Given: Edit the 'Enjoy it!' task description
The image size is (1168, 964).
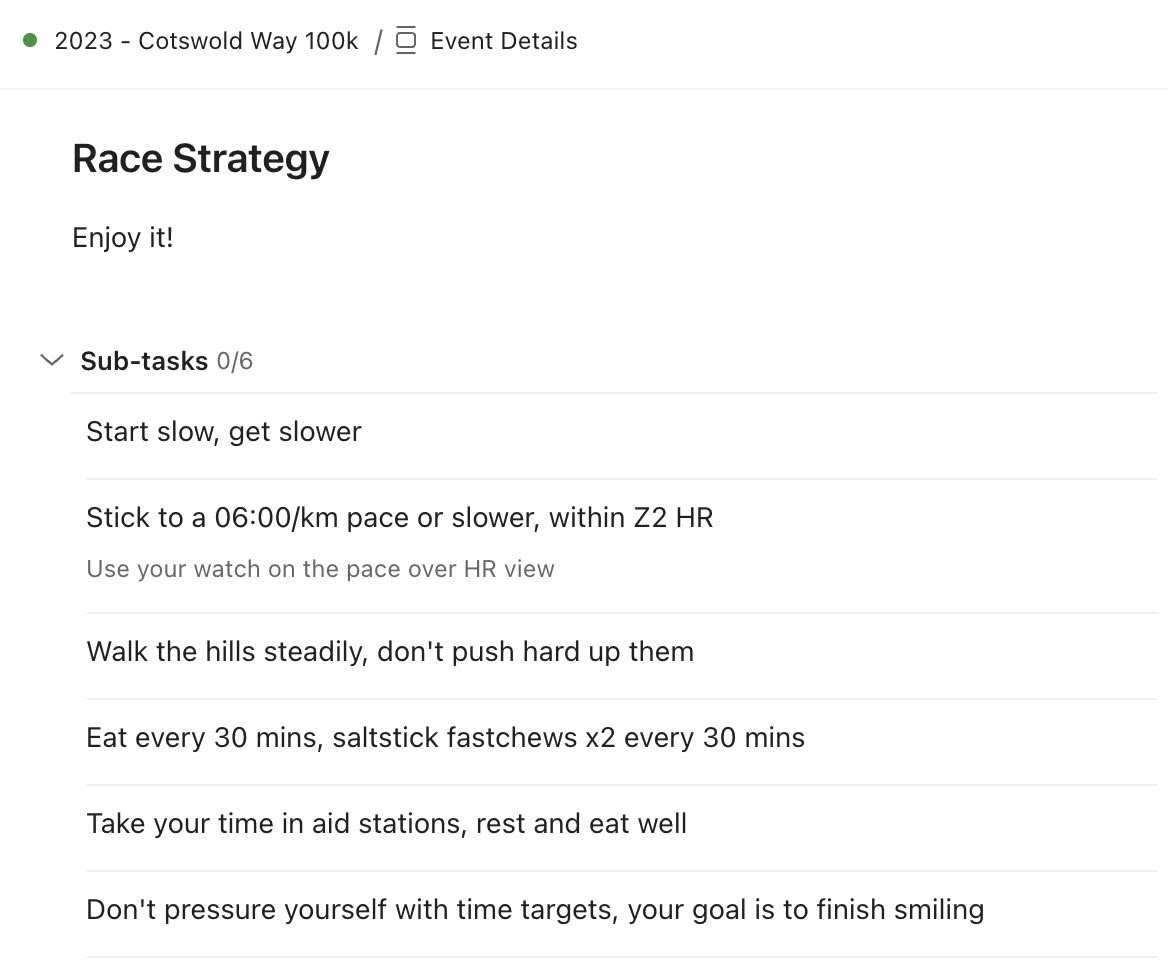Looking at the screenshot, I should (x=123, y=238).
